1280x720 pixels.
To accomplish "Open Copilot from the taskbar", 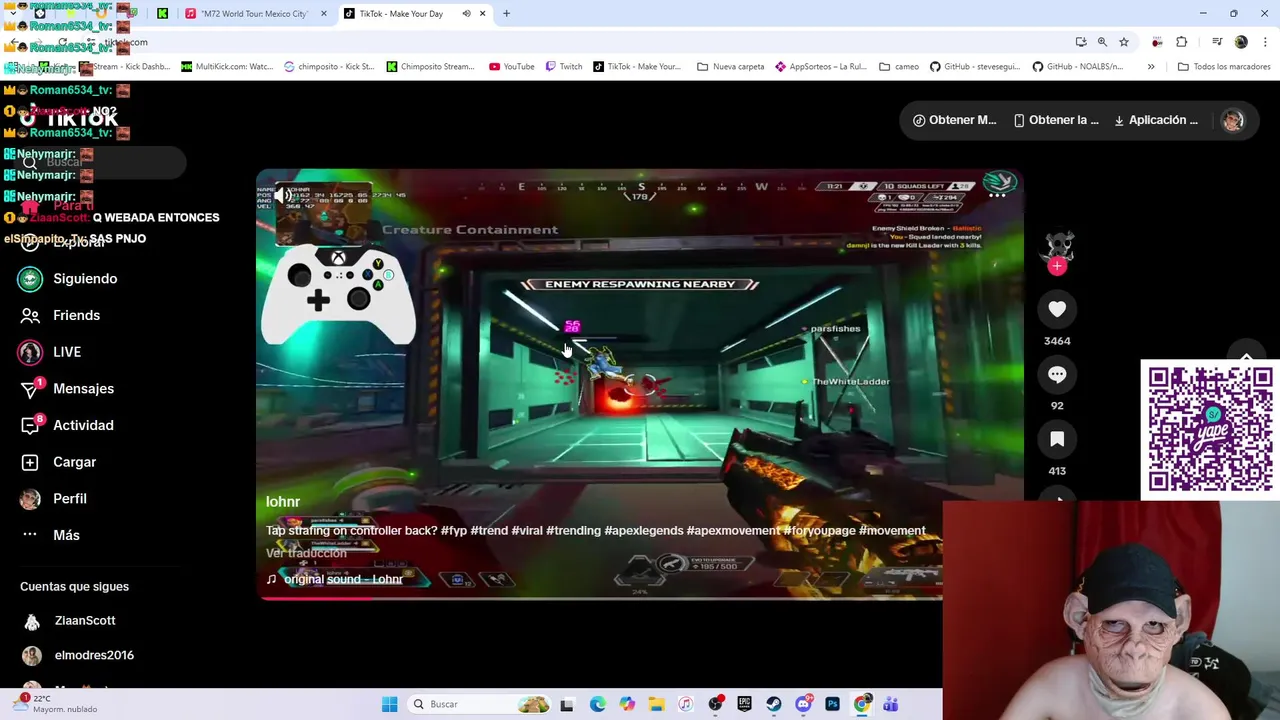I will click(627, 705).
